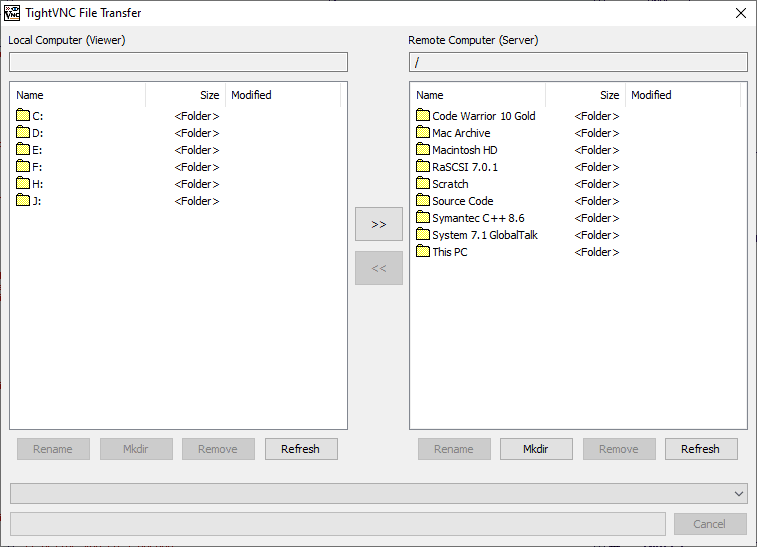Click the Cancel button
Image resolution: width=757 pixels, height=547 pixels.
(710, 524)
